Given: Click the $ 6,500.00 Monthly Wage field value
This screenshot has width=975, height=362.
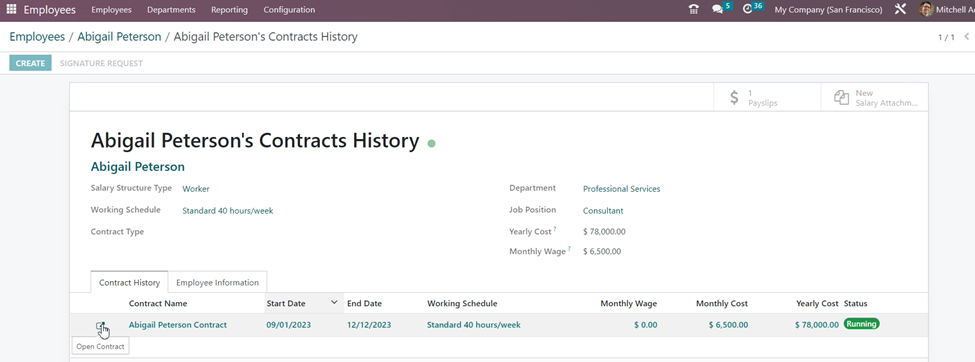Looking at the screenshot, I should point(602,252).
